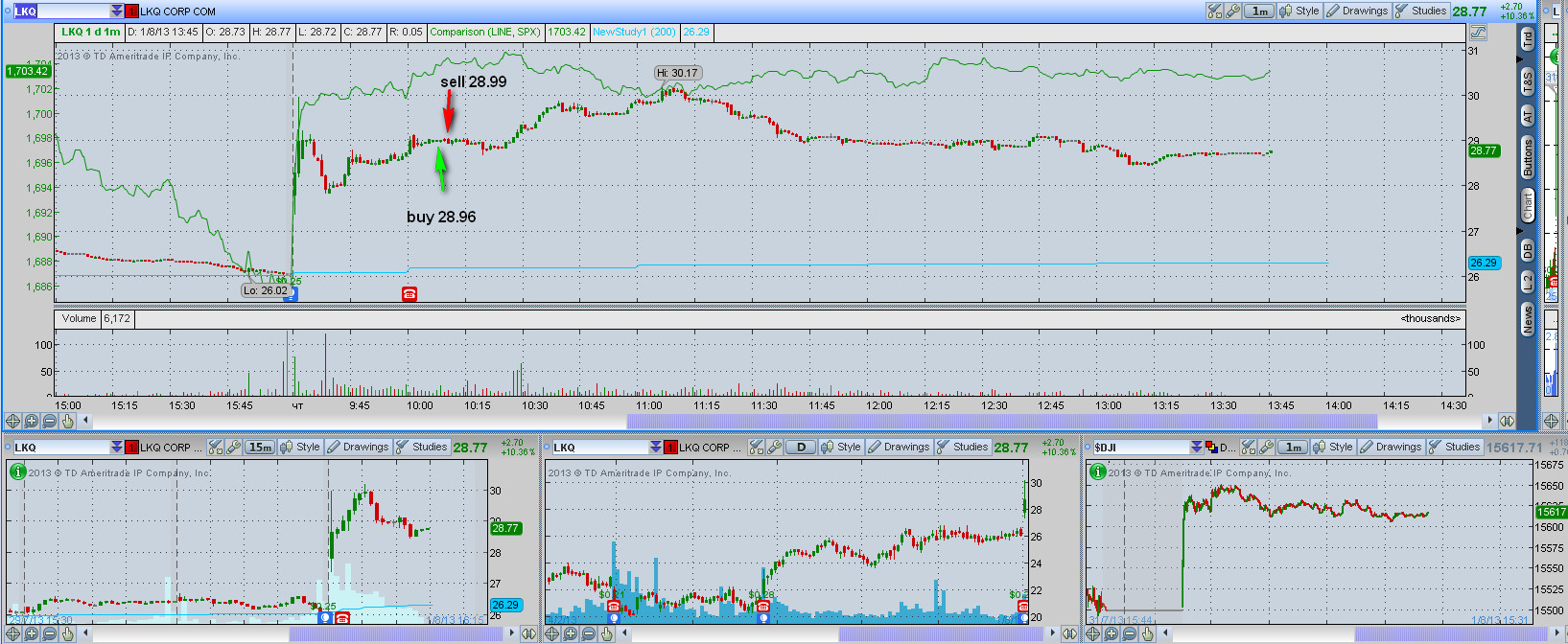The width and height of the screenshot is (1568, 644).
Task: Select the crosshair tool under the daily chart
Action: (552, 633)
